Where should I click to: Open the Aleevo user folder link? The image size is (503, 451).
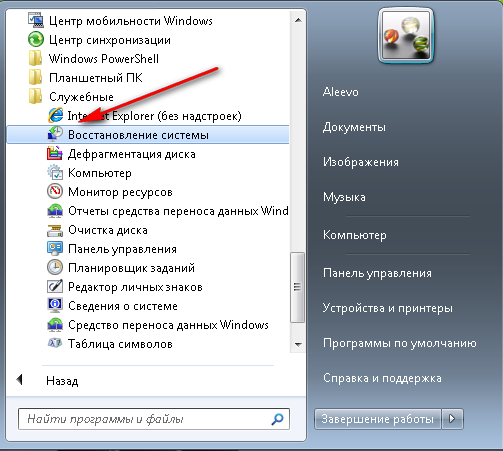[341, 92]
